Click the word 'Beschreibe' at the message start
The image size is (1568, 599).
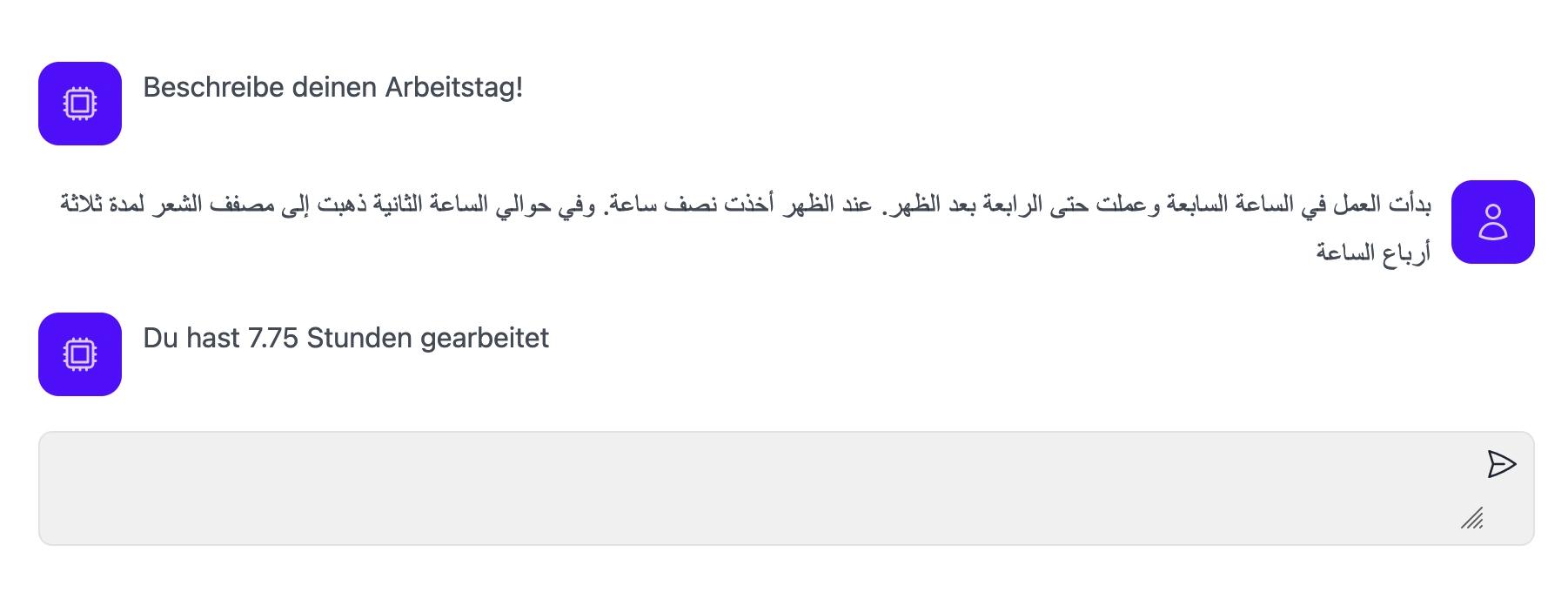(213, 87)
